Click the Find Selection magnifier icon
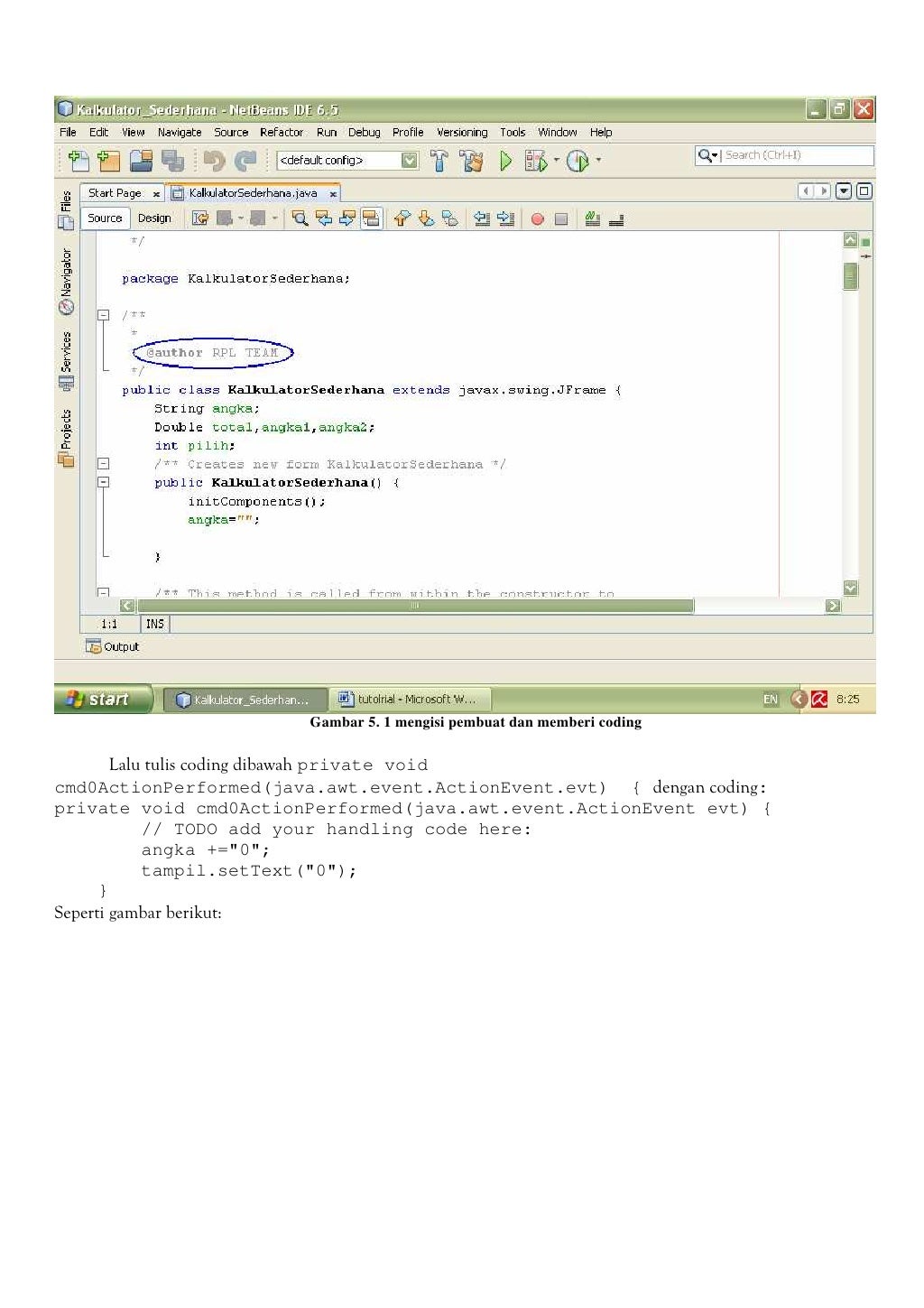Viewport: 924px width, 1308px height. pyautogui.click(x=300, y=218)
